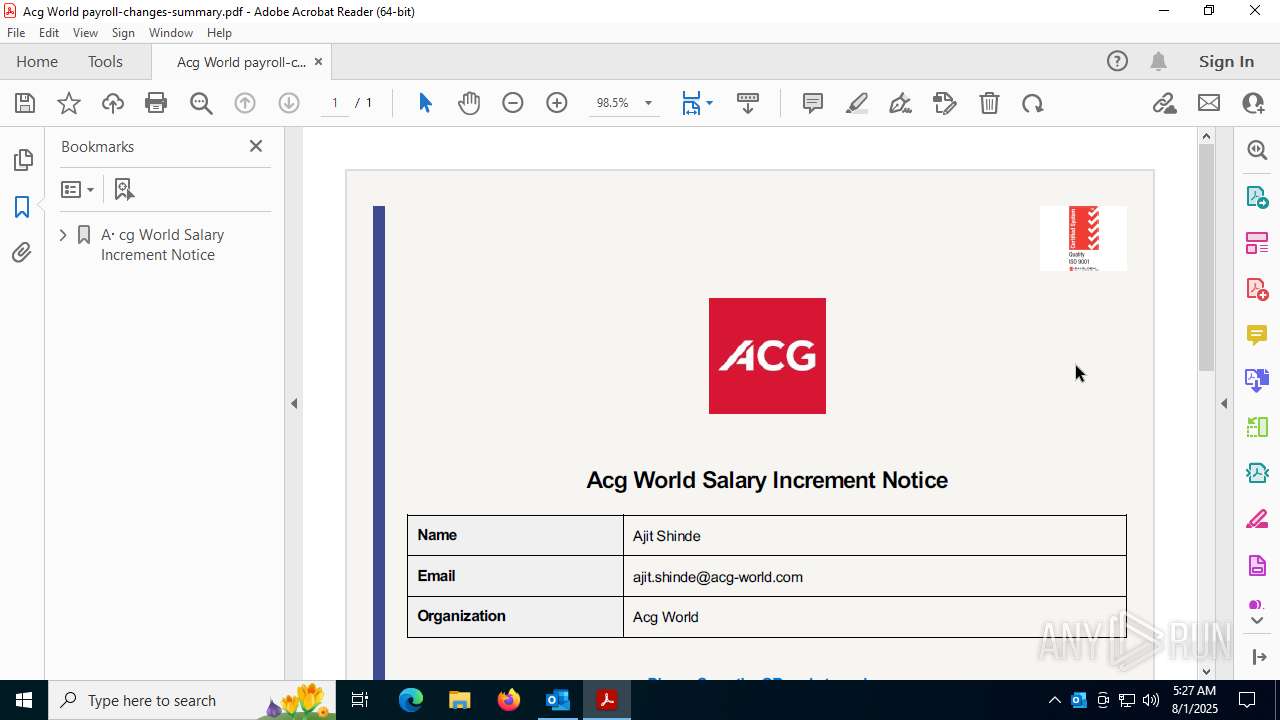Open the Window menu
This screenshot has height=720, width=1280.
click(x=171, y=33)
